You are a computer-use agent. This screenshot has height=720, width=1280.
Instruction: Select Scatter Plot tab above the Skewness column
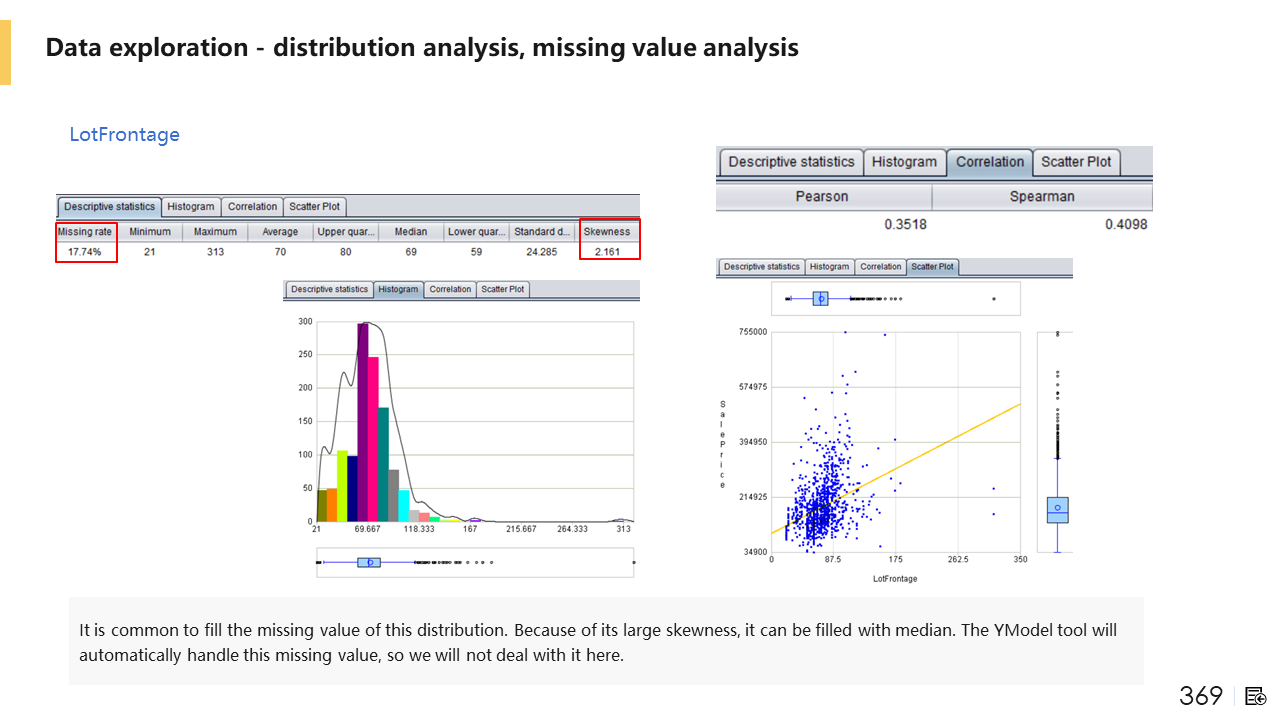pos(315,207)
